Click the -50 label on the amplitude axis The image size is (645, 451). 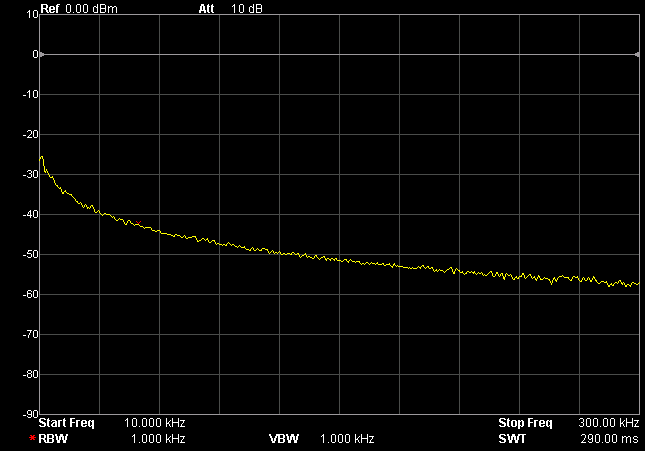[x=30, y=254]
